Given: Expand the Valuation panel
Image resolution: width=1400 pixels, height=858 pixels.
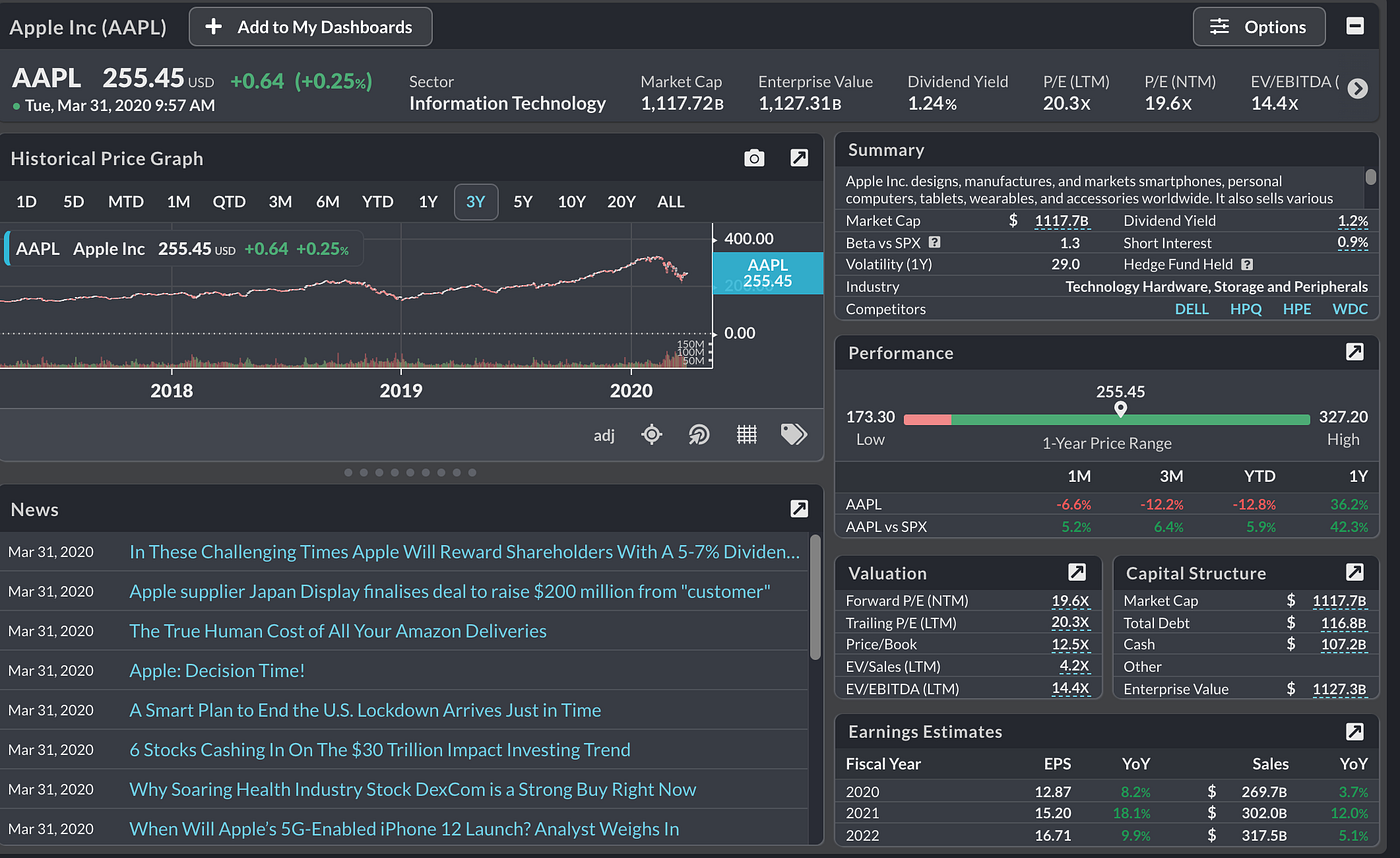Looking at the screenshot, I should 1077,572.
